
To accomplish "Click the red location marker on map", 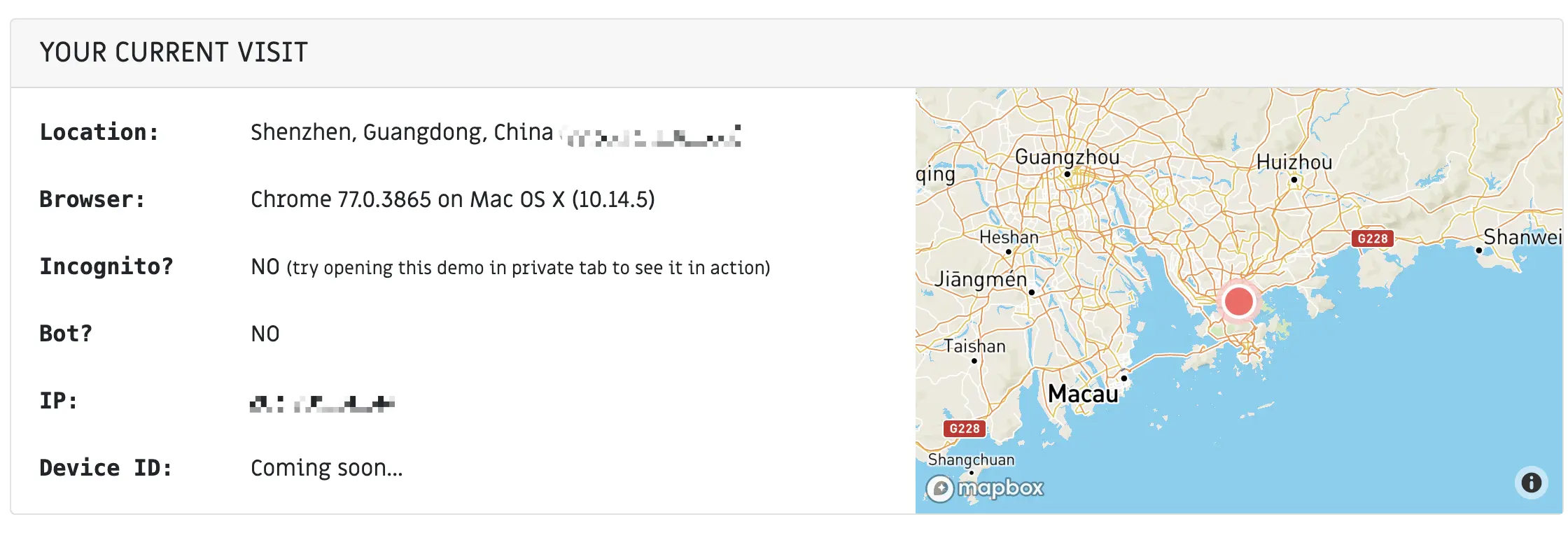I will click(1238, 301).
